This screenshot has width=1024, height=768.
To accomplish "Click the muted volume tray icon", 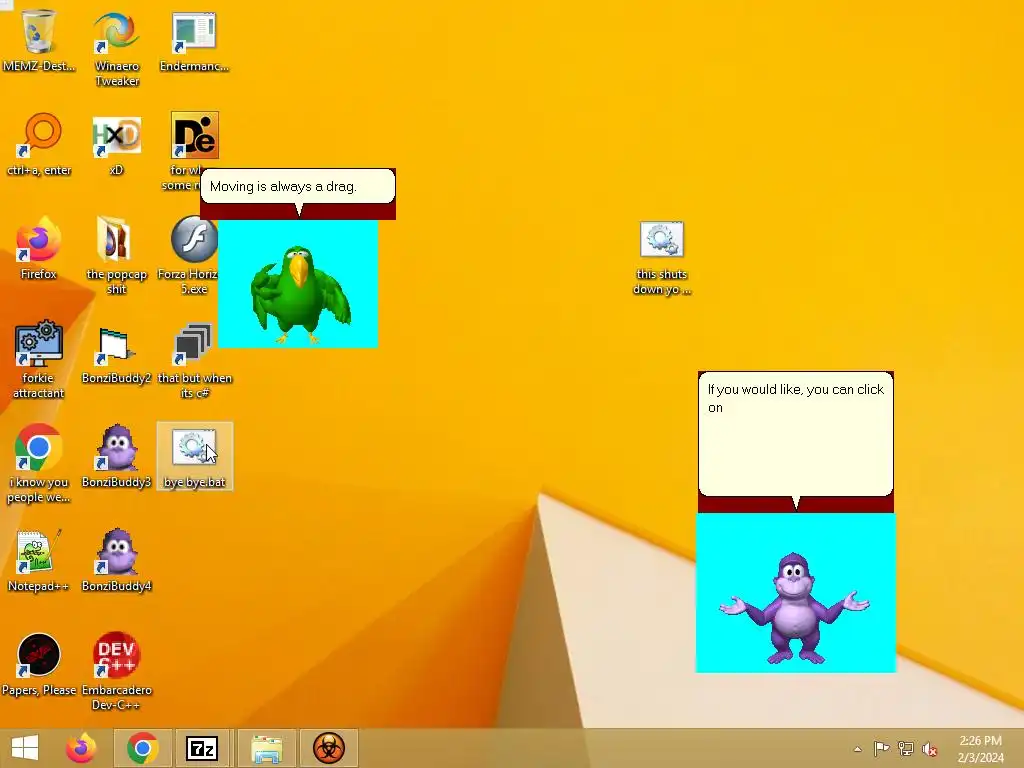I will pos(930,749).
